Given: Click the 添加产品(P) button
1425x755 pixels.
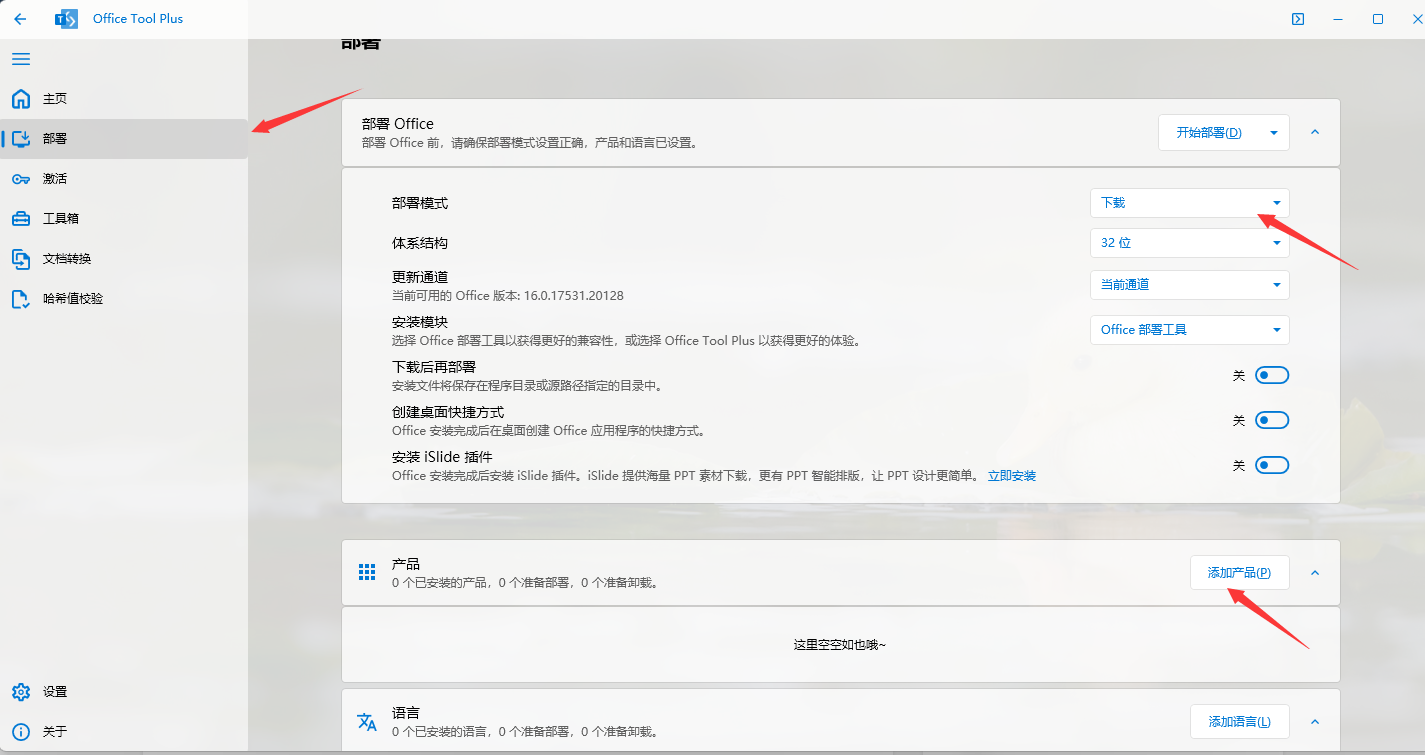Looking at the screenshot, I should point(1239,572).
